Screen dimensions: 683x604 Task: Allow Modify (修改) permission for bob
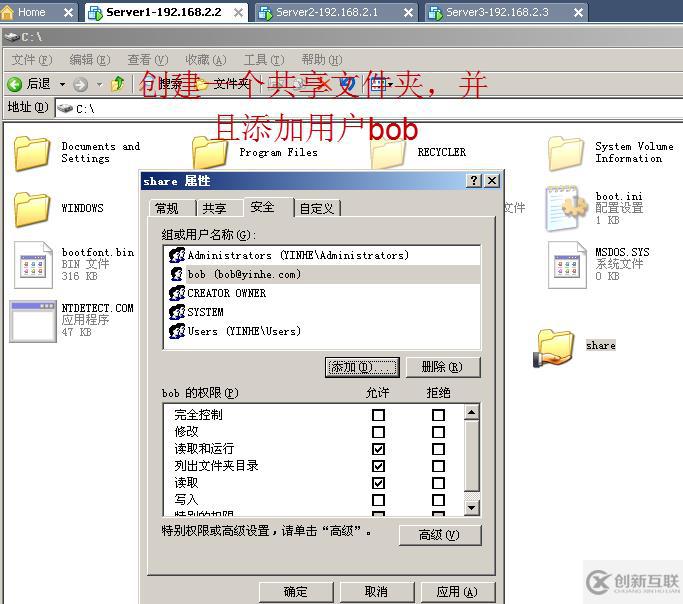click(379, 432)
